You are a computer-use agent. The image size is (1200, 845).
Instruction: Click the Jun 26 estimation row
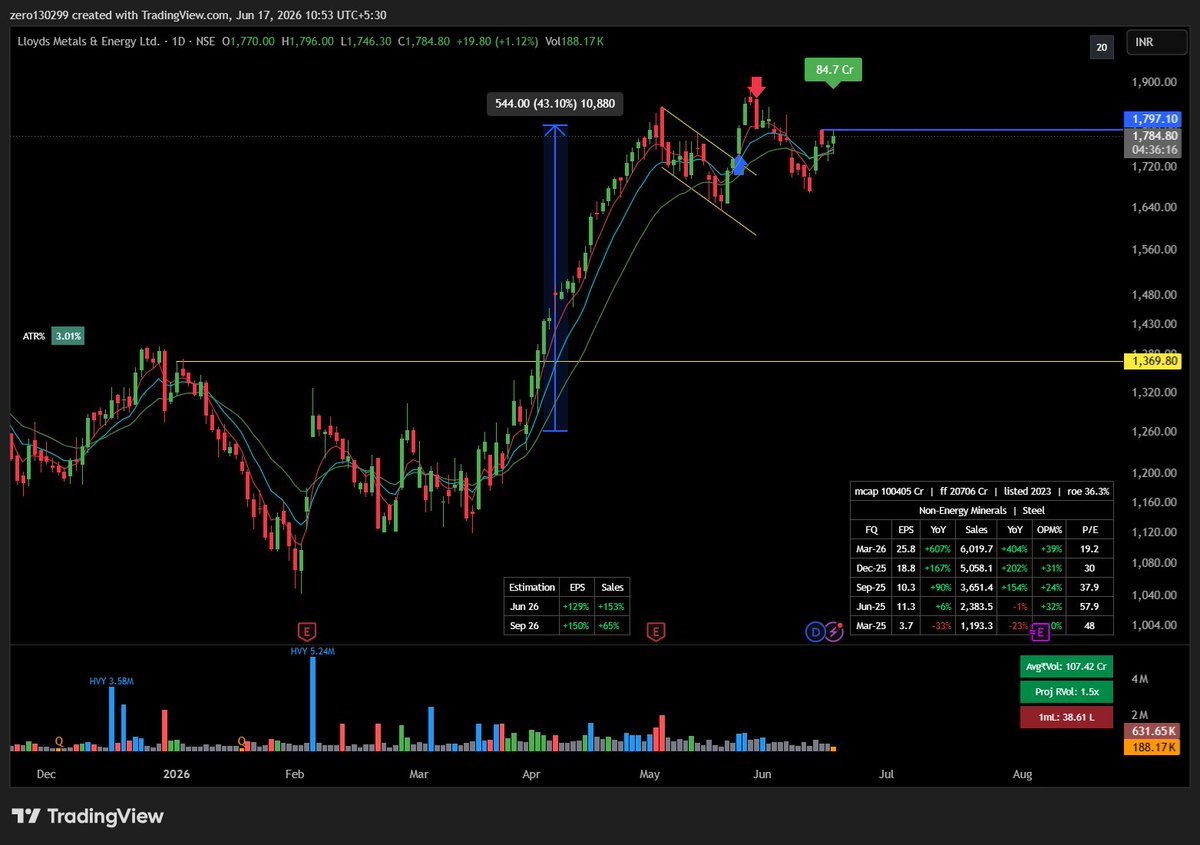(567, 607)
